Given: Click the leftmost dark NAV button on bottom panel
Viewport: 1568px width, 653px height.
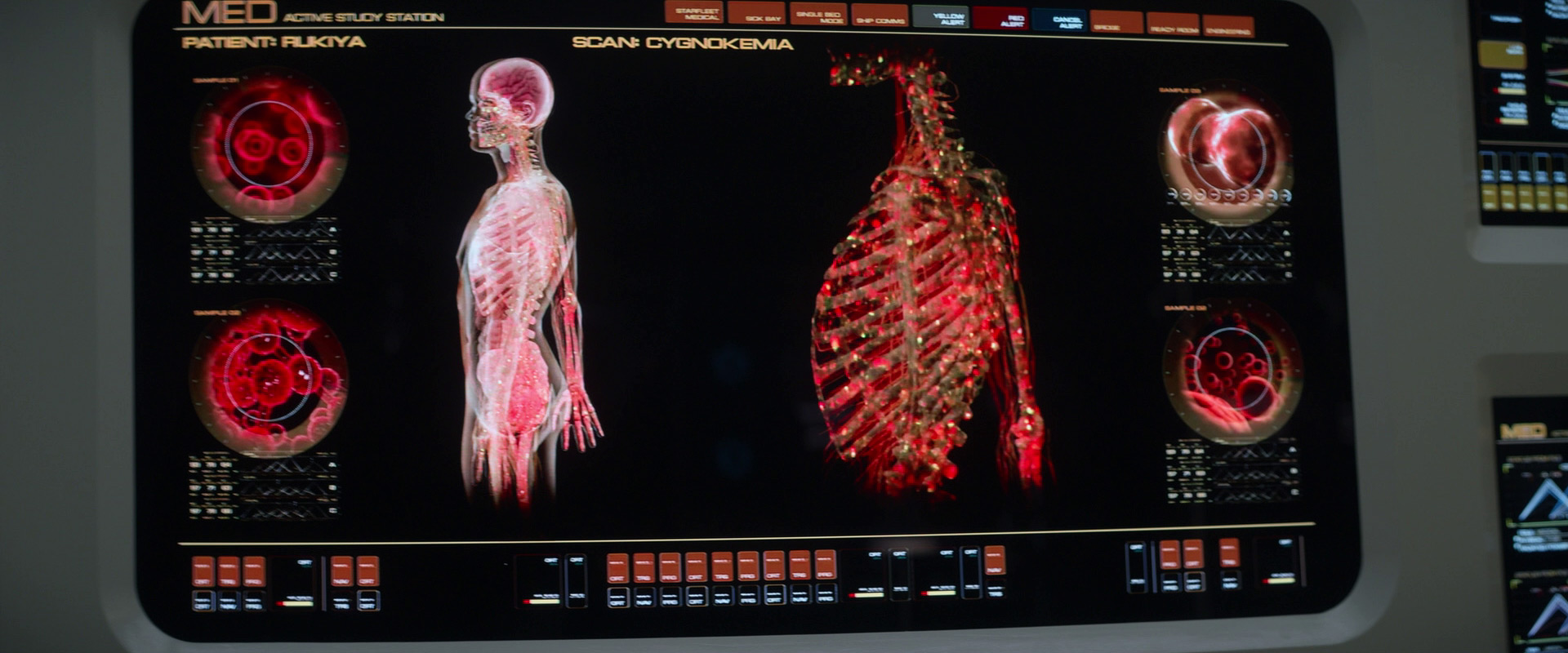Looking at the screenshot, I should 229,602.
